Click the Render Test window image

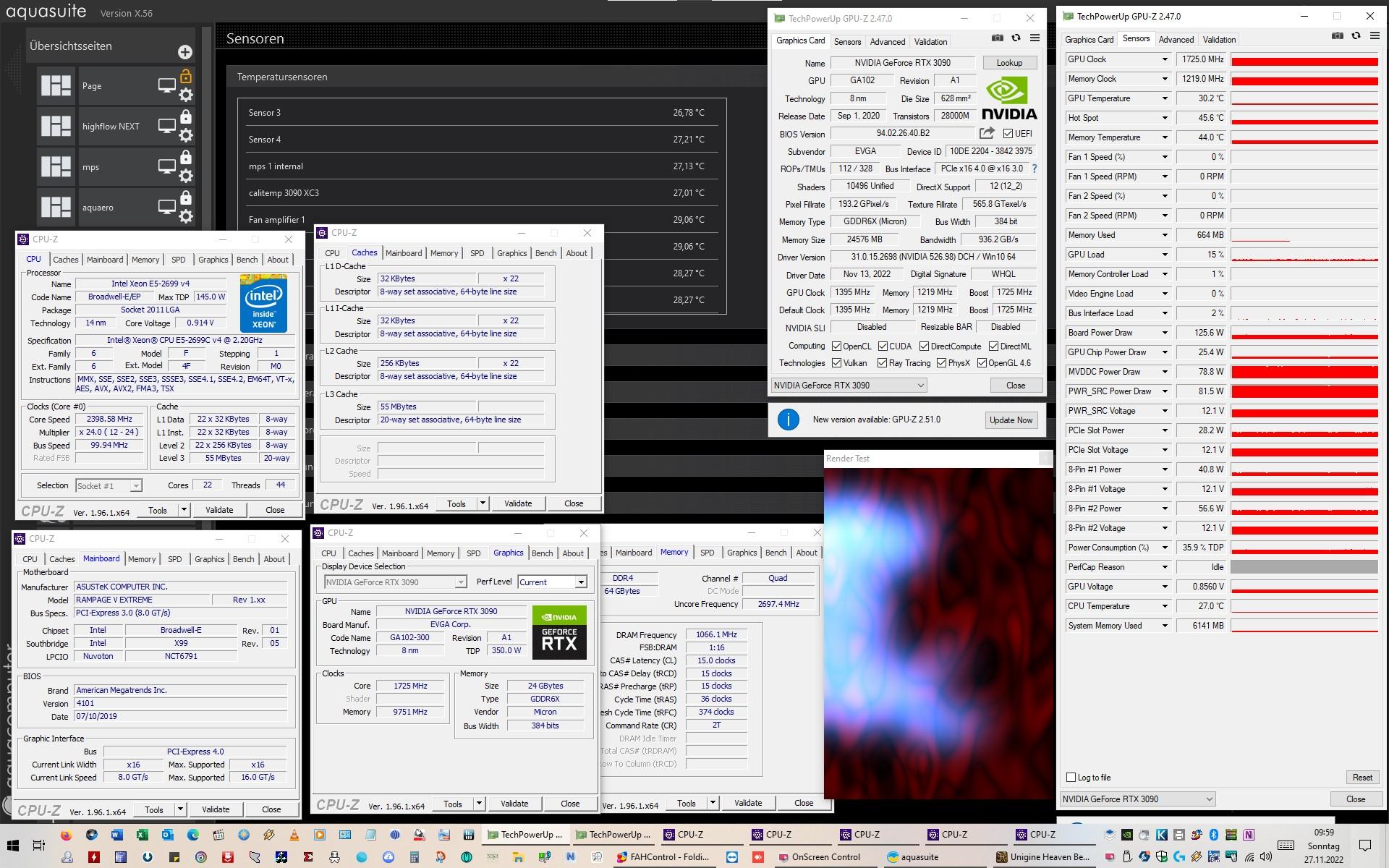[938, 633]
